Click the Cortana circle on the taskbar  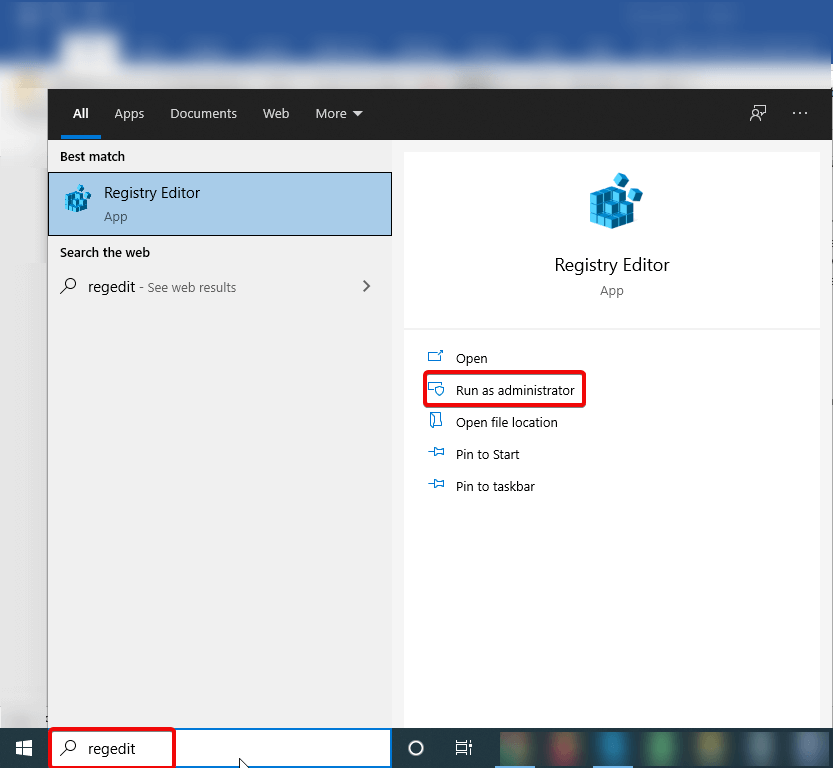pyautogui.click(x=415, y=747)
